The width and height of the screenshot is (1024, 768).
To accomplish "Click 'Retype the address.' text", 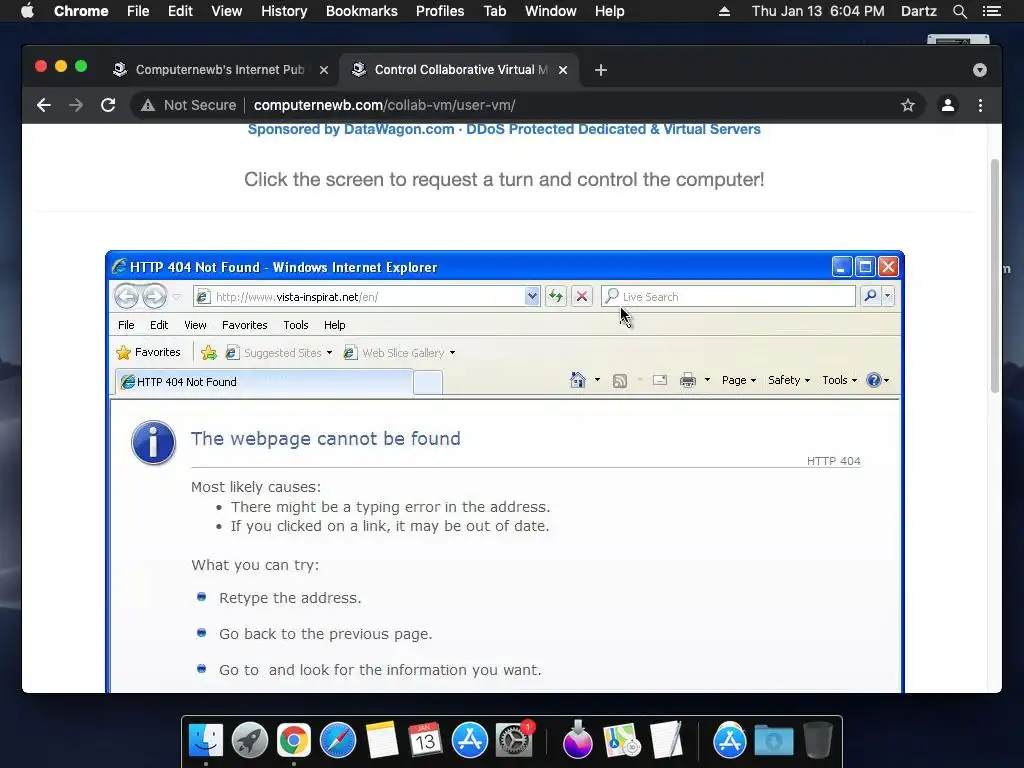I will pyautogui.click(x=290, y=598).
